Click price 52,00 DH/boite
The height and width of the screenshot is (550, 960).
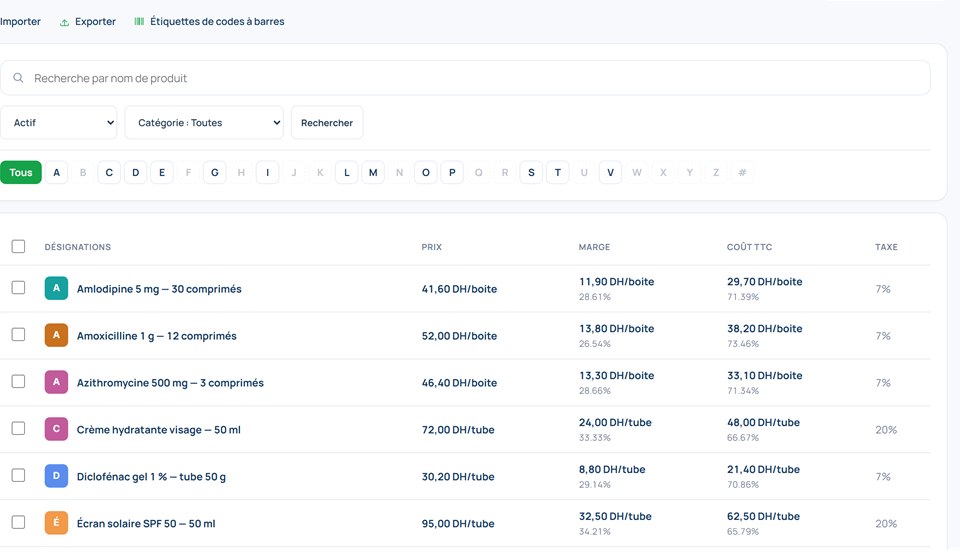[x=459, y=336]
